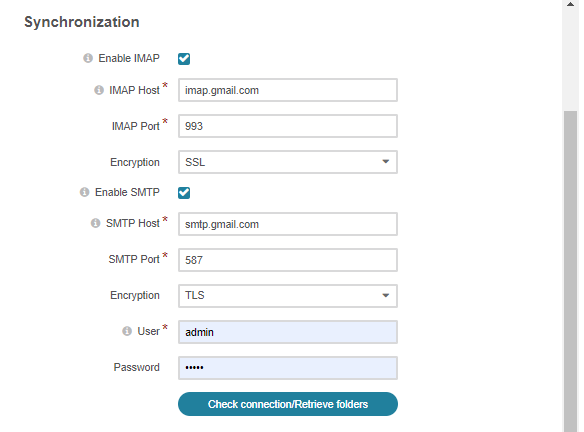Focus the IMAP Host field
The image size is (584, 432).
click(x=288, y=90)
